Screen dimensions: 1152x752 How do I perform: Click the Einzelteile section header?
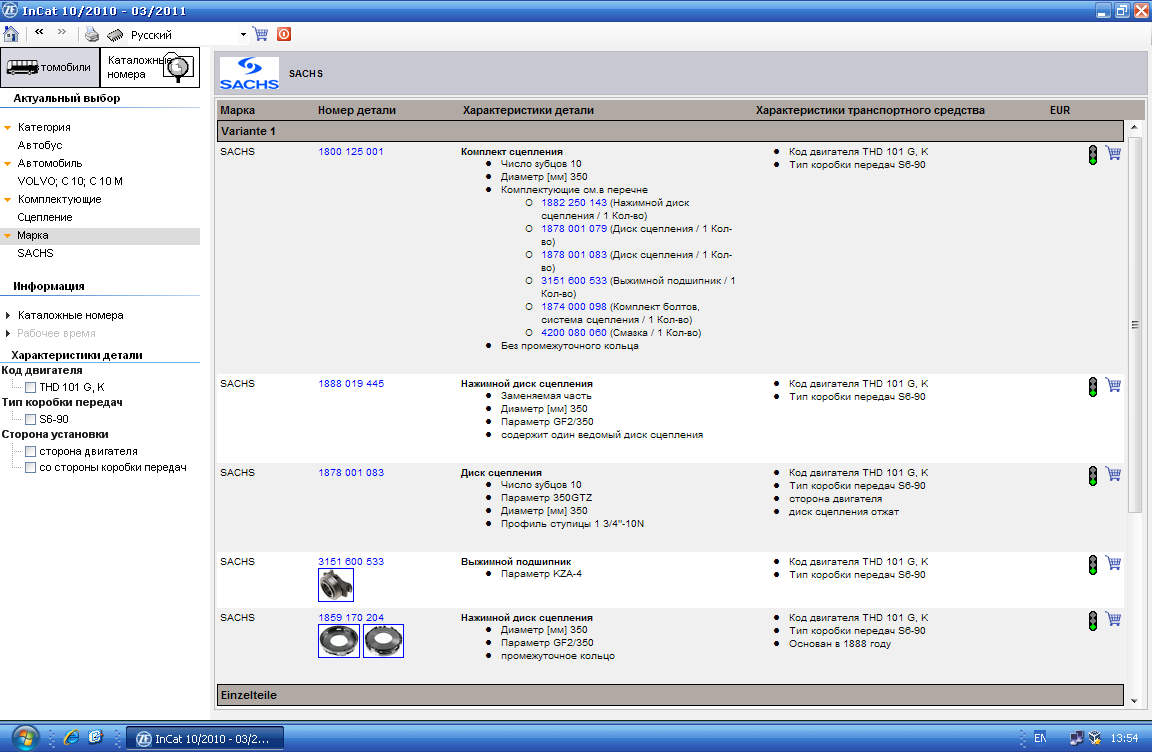point(670,695)
